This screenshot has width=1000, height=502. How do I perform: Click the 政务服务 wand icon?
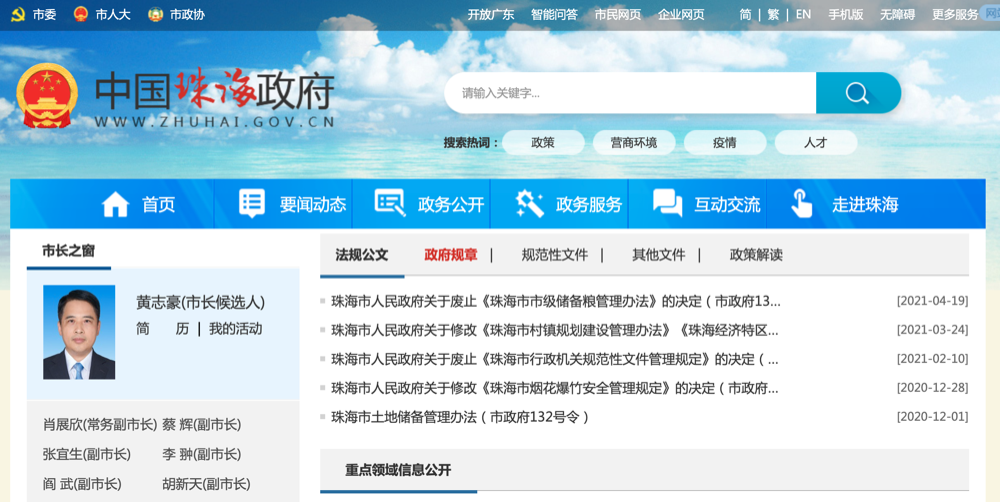point(529,204)
